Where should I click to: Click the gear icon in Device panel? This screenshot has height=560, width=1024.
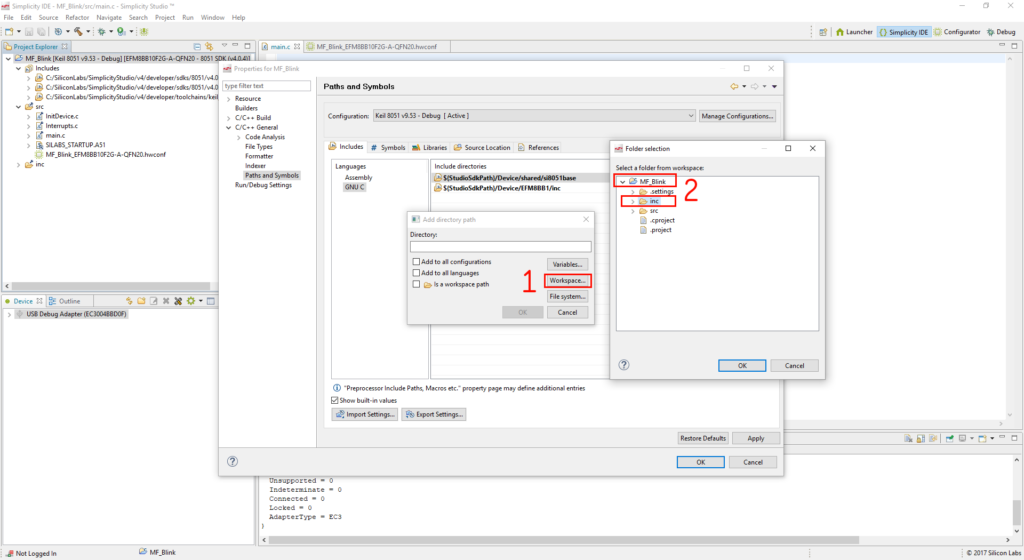click(191, 301)
